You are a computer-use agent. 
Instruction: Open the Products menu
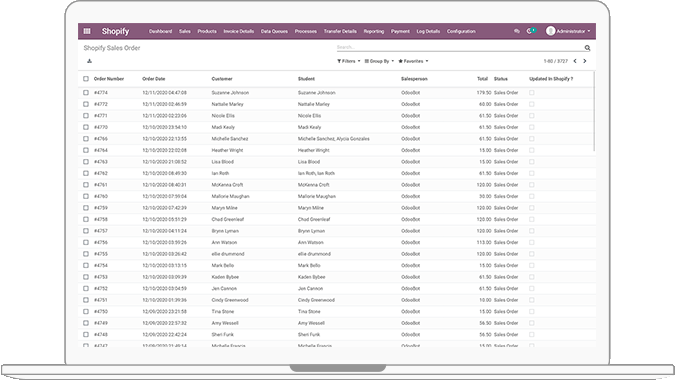pyautogui.click(x=207, y=31)
